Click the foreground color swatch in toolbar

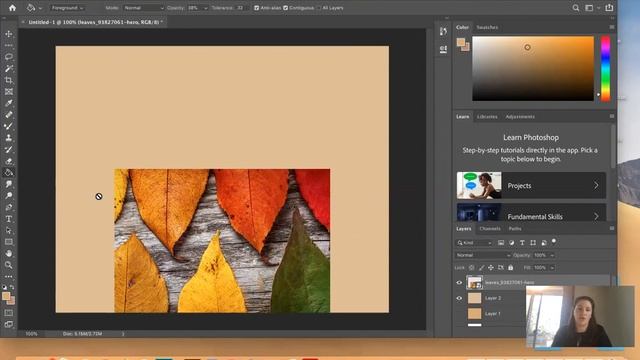[x=6, y=296]
